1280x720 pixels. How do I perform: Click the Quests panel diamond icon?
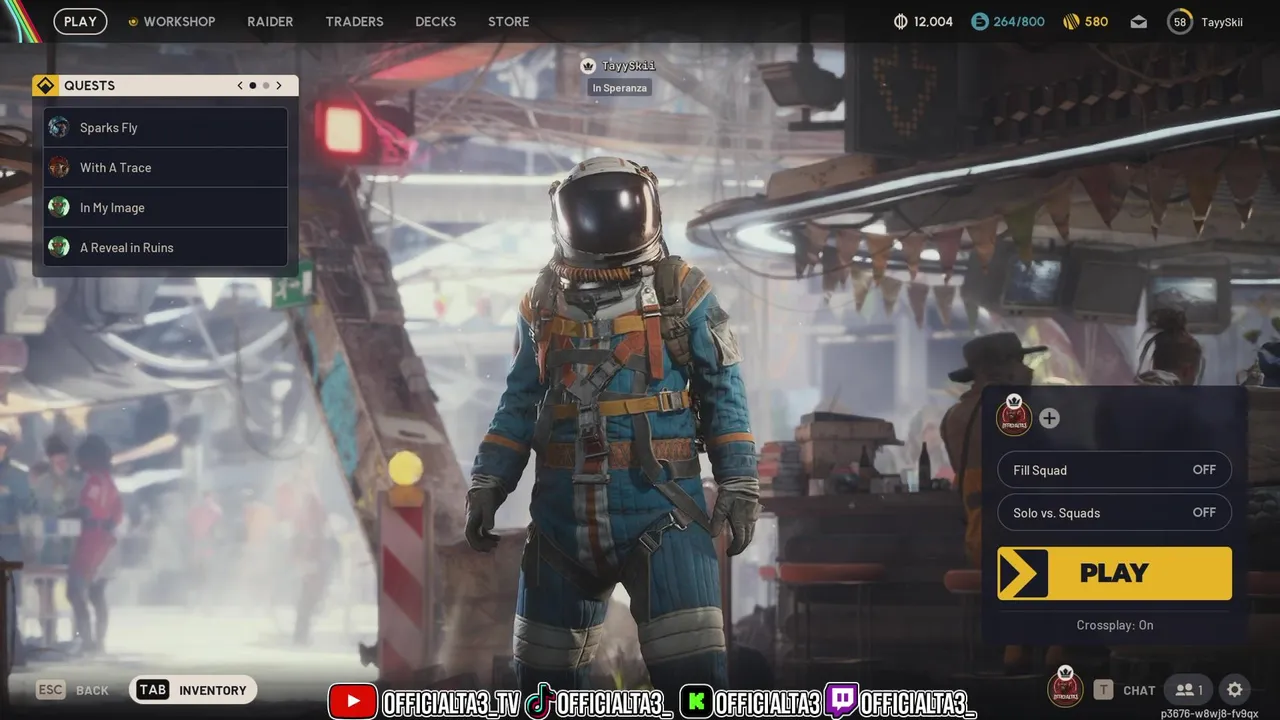pos(45,86)
